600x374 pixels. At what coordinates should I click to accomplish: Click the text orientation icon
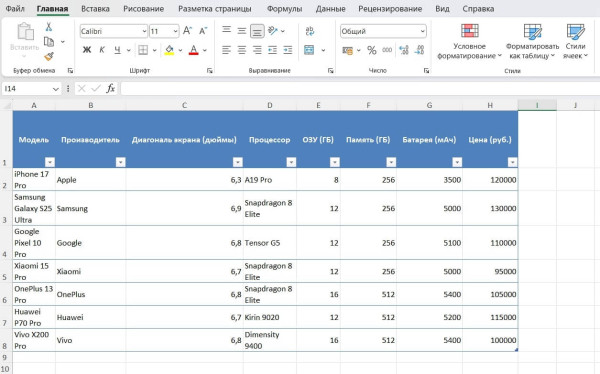click(x=273, y=31)
